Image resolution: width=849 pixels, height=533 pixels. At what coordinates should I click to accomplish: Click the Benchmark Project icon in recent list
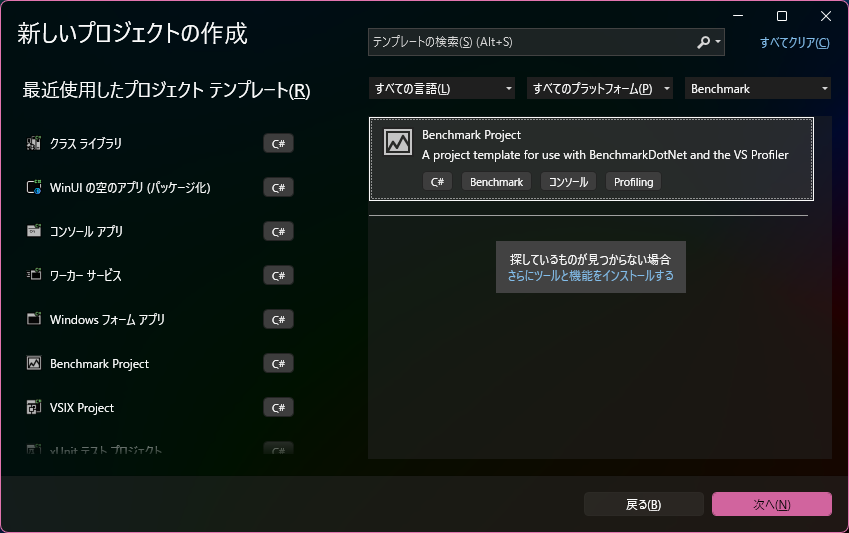click(x=34, y=363)
